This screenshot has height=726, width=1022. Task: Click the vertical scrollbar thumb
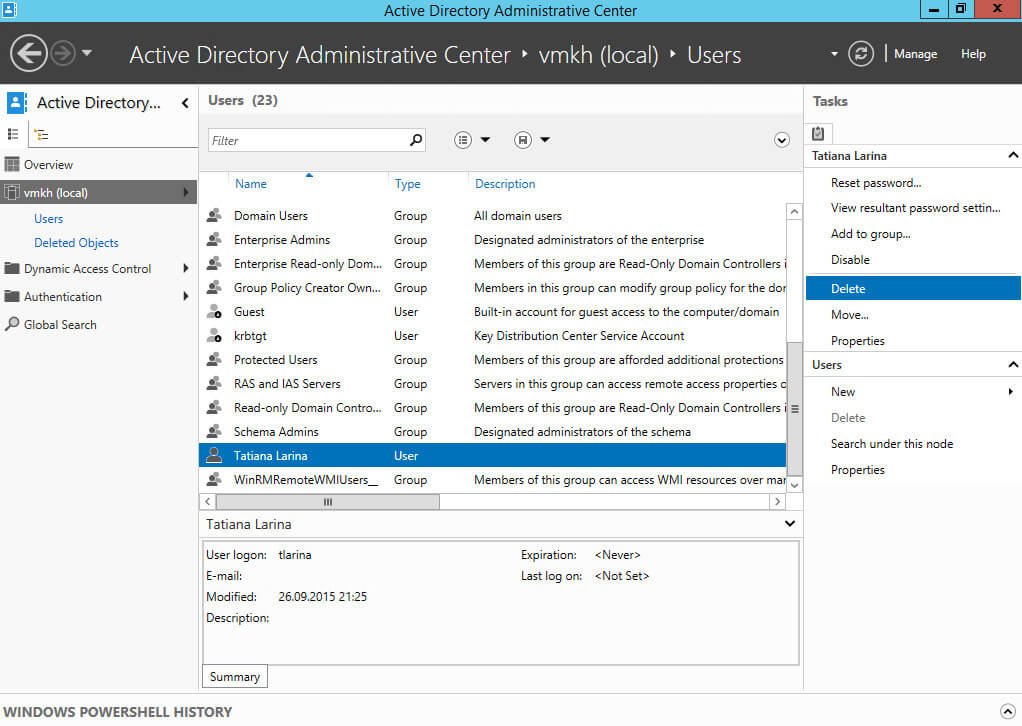795,409
